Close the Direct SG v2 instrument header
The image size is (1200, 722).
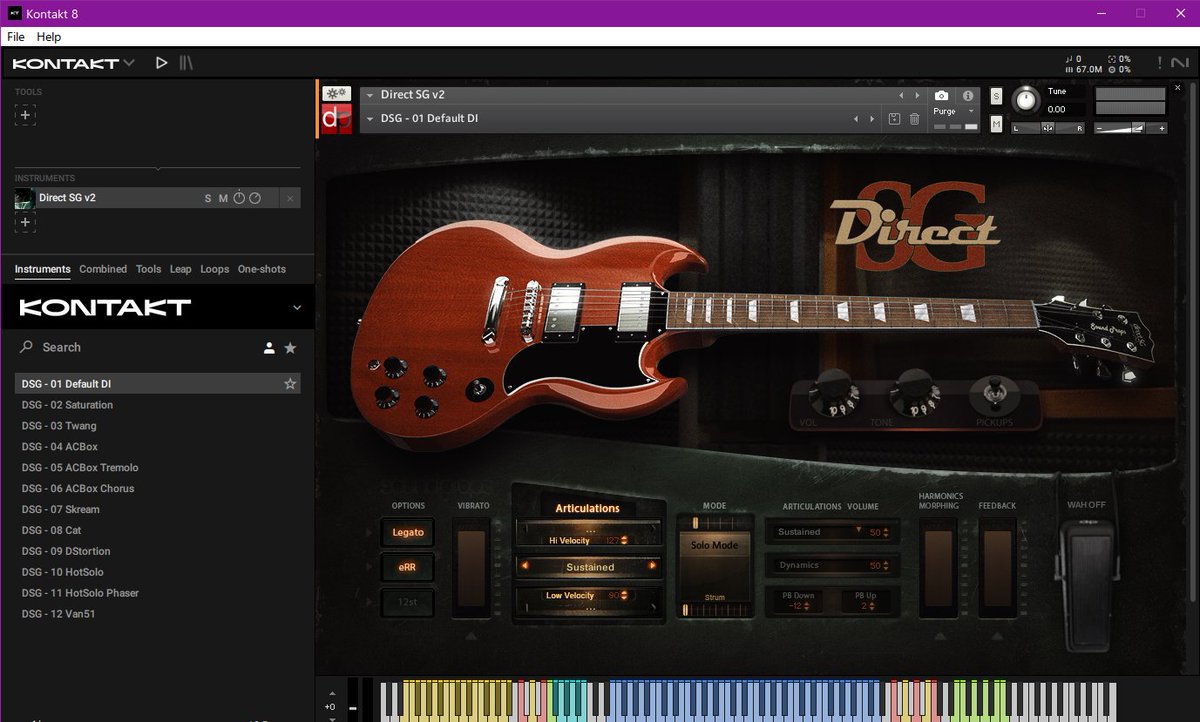click(x=1177, y=88)
